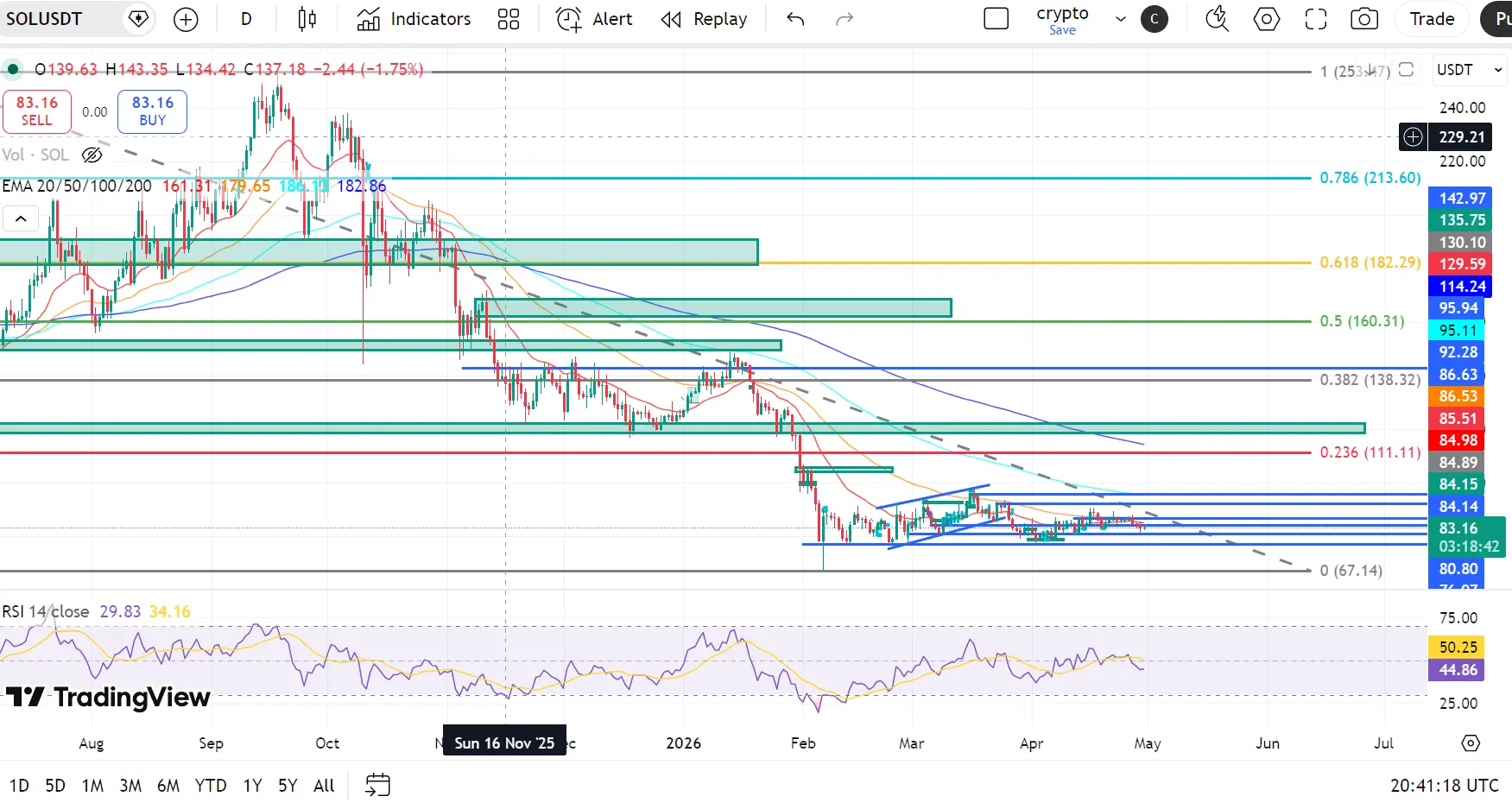Switch to 6M date range

point(168,786)
